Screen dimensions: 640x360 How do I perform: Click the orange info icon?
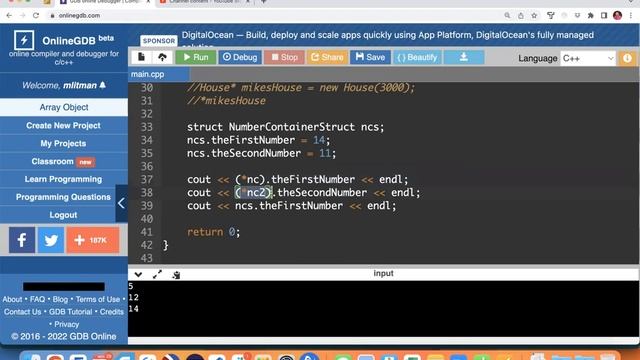click(x=627, y=58)
